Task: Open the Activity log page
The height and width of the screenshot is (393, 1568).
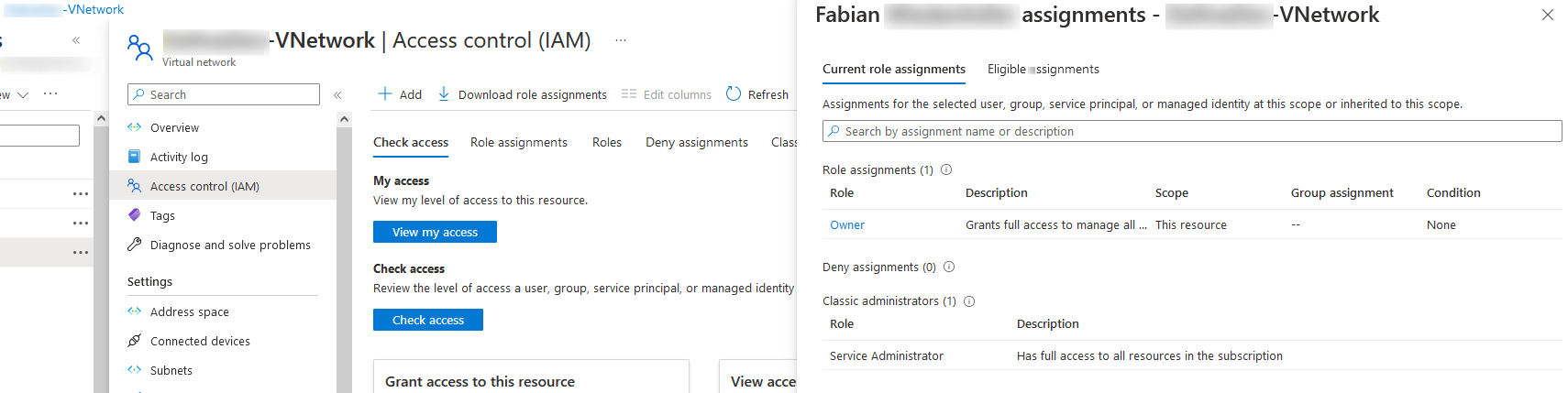Action: [179, 157]
